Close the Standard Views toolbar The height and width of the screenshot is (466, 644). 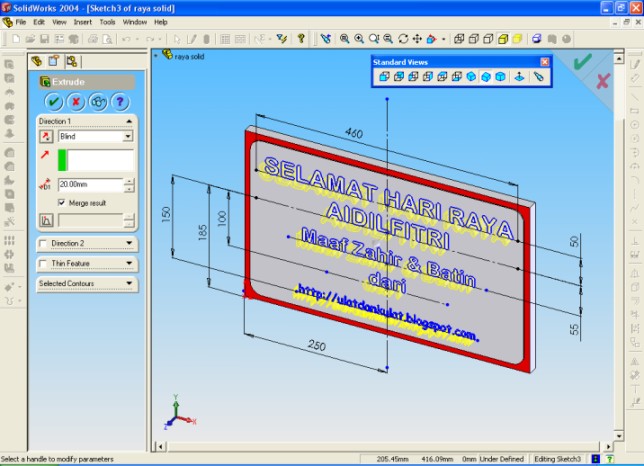pyautogui.click(x=545, y=62)
